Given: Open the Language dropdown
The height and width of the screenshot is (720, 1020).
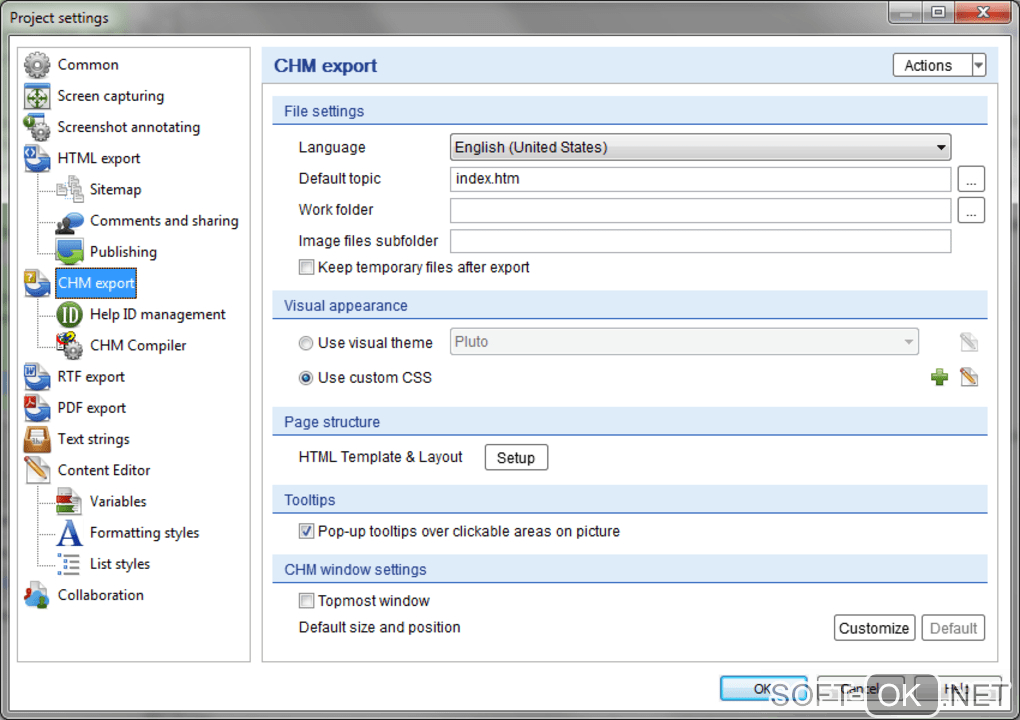Looking at the screenshot, I should 700,148.
